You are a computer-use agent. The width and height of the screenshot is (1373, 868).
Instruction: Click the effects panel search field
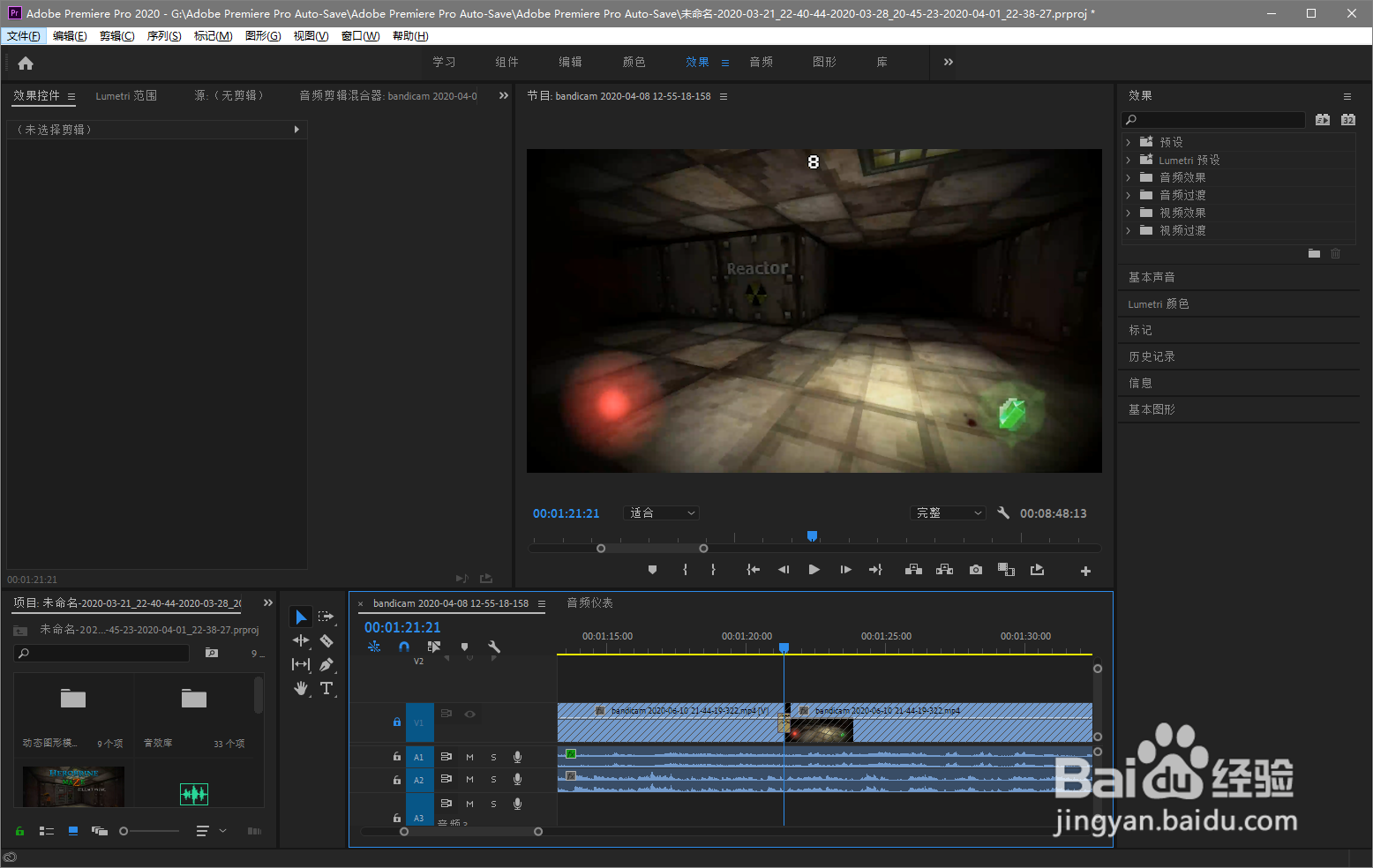[1213, 120]
